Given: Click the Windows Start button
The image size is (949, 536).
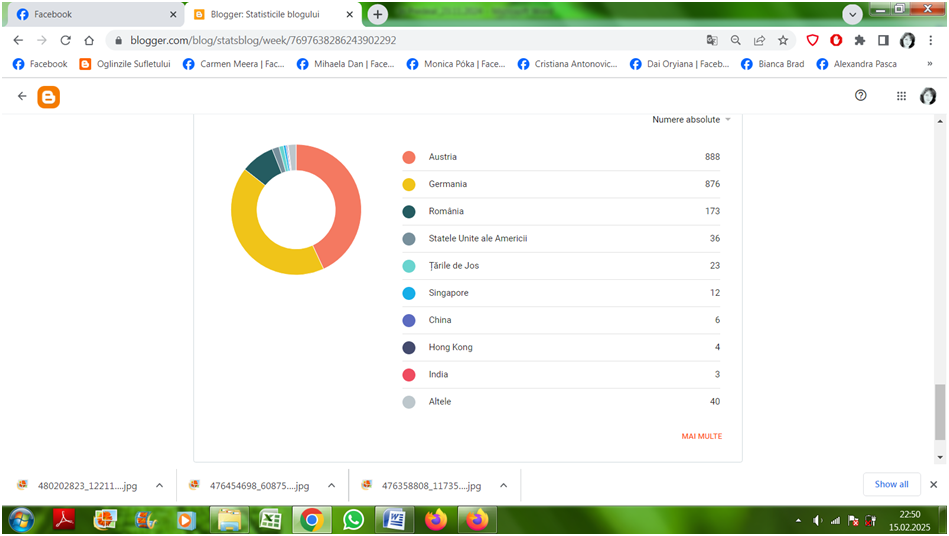Looking at the screenshot, I should (x=21, y=520).
